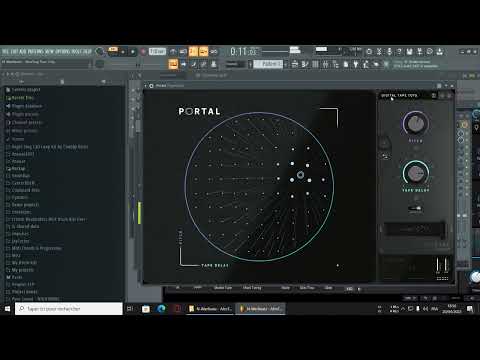480x360 pixels.
Task: Expand Recent files in browser
Action: pos(20,98)
